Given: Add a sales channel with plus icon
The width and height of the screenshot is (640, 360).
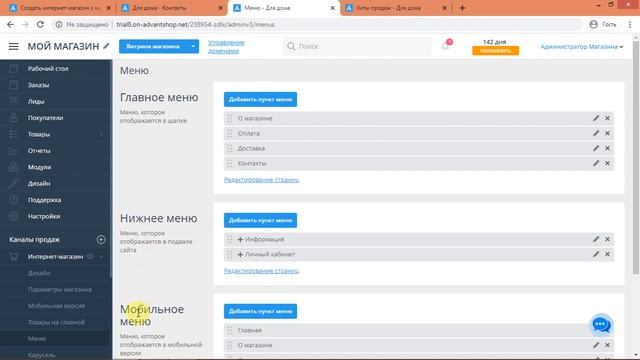Looking at the screenshot, I should (101, 240).
